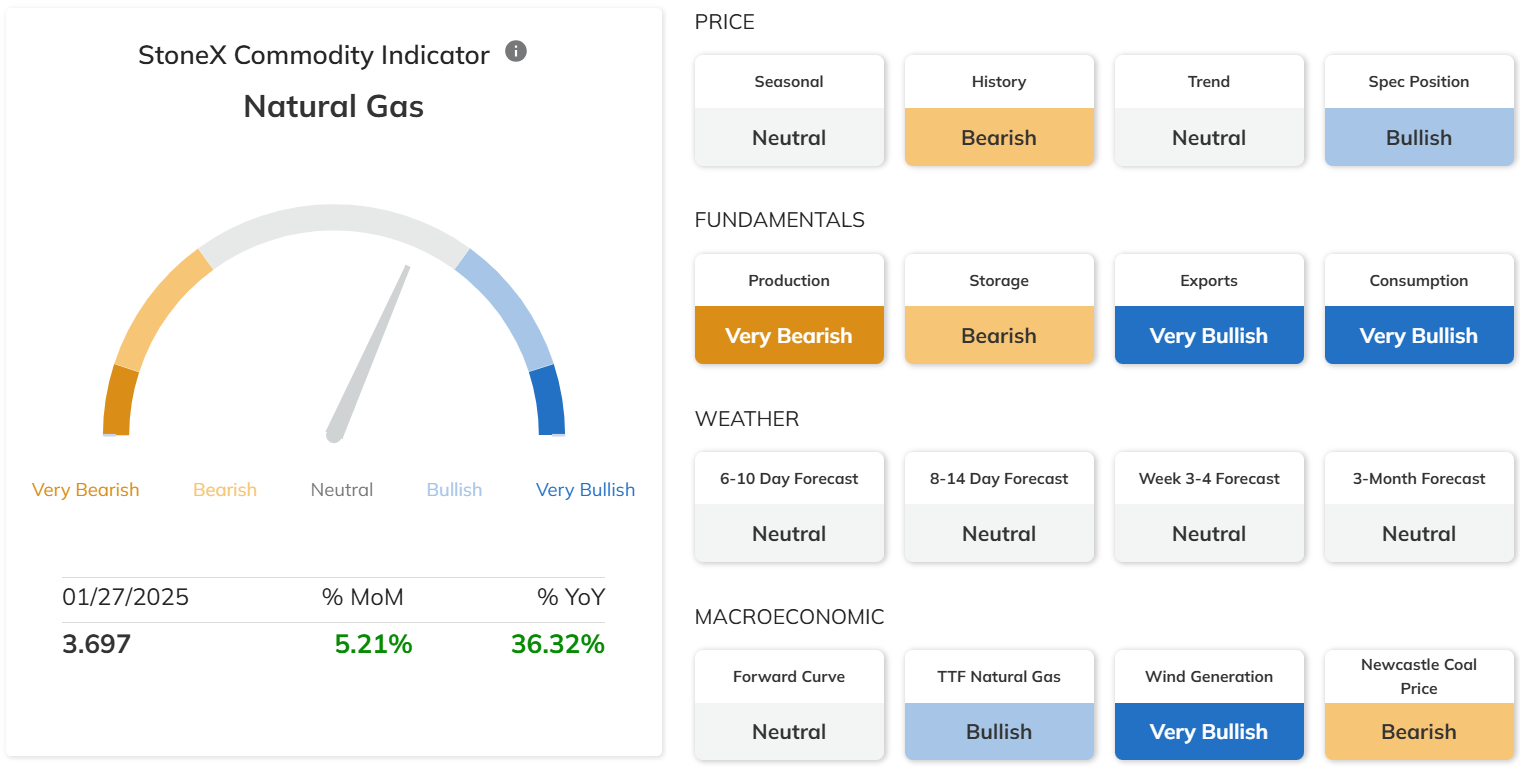Click the gray Neutral gauge segment
This screenshot has height=767, width=1520.
334,220
